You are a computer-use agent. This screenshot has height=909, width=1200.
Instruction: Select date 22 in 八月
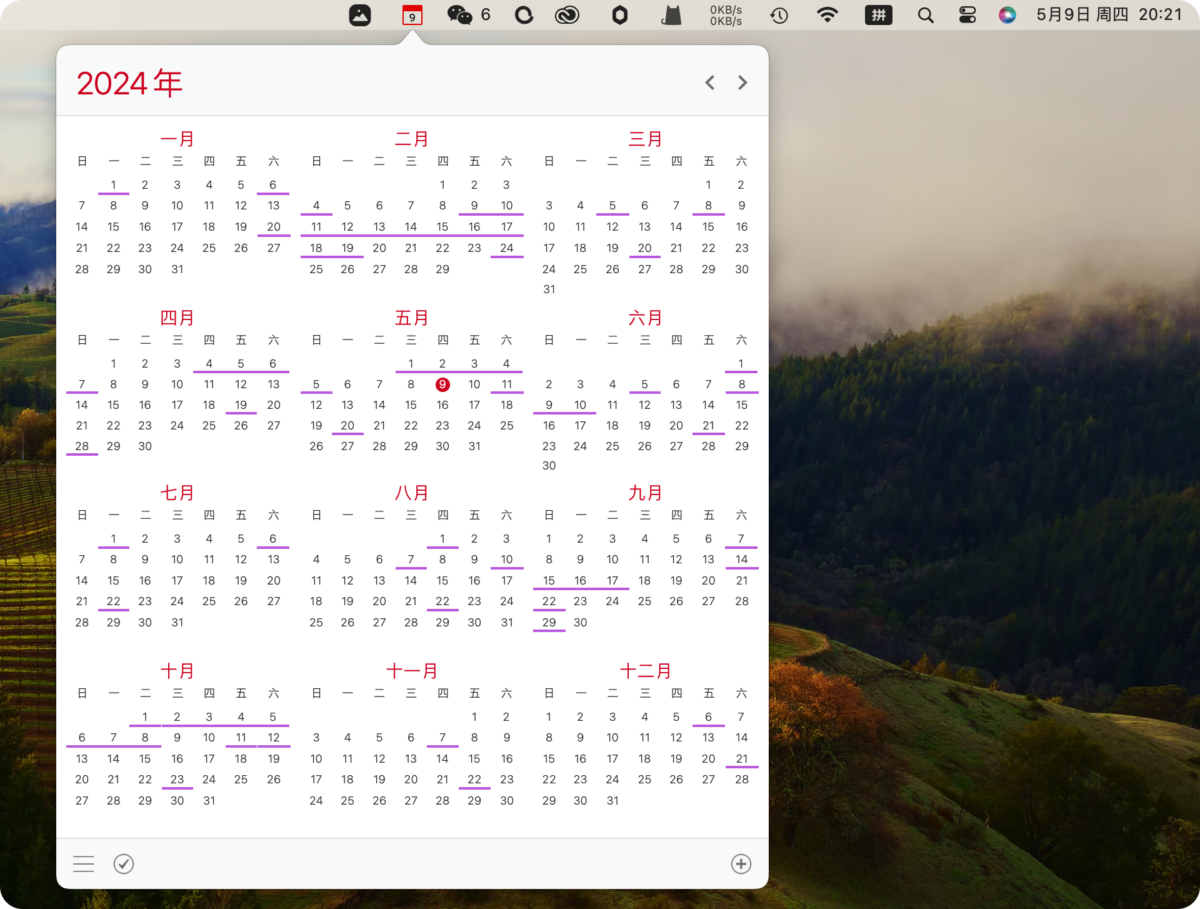click(x=442, y=602)
